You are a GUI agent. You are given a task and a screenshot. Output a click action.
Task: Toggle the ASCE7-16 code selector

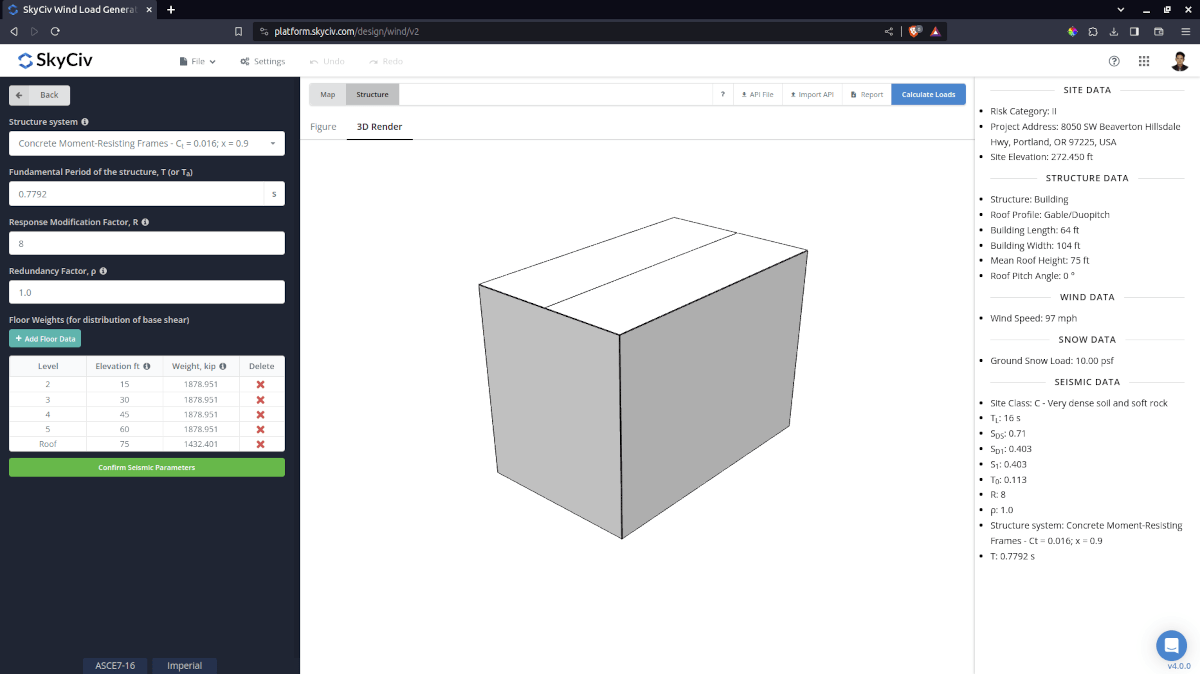tap(115, 665)
